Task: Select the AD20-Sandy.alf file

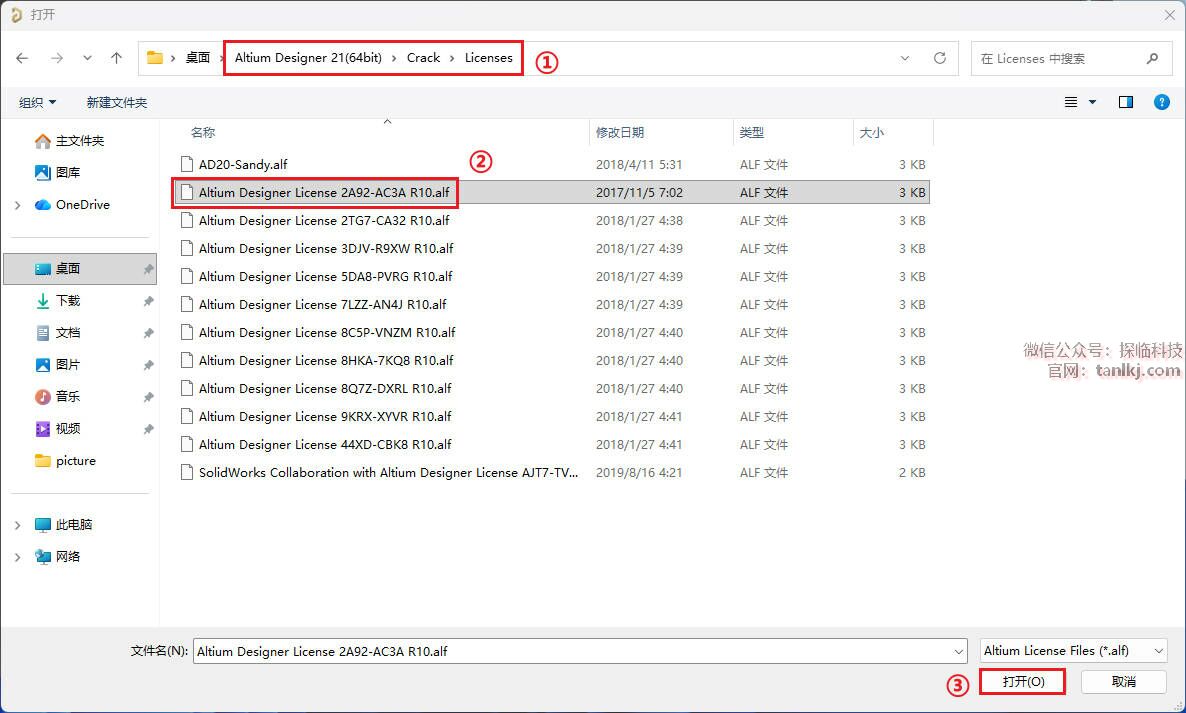Action: tap(551, 164)
